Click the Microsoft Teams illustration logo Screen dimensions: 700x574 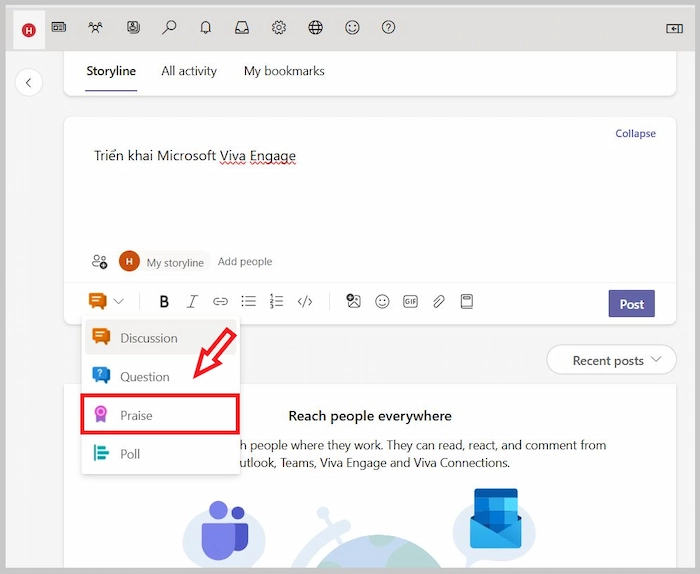224,530
